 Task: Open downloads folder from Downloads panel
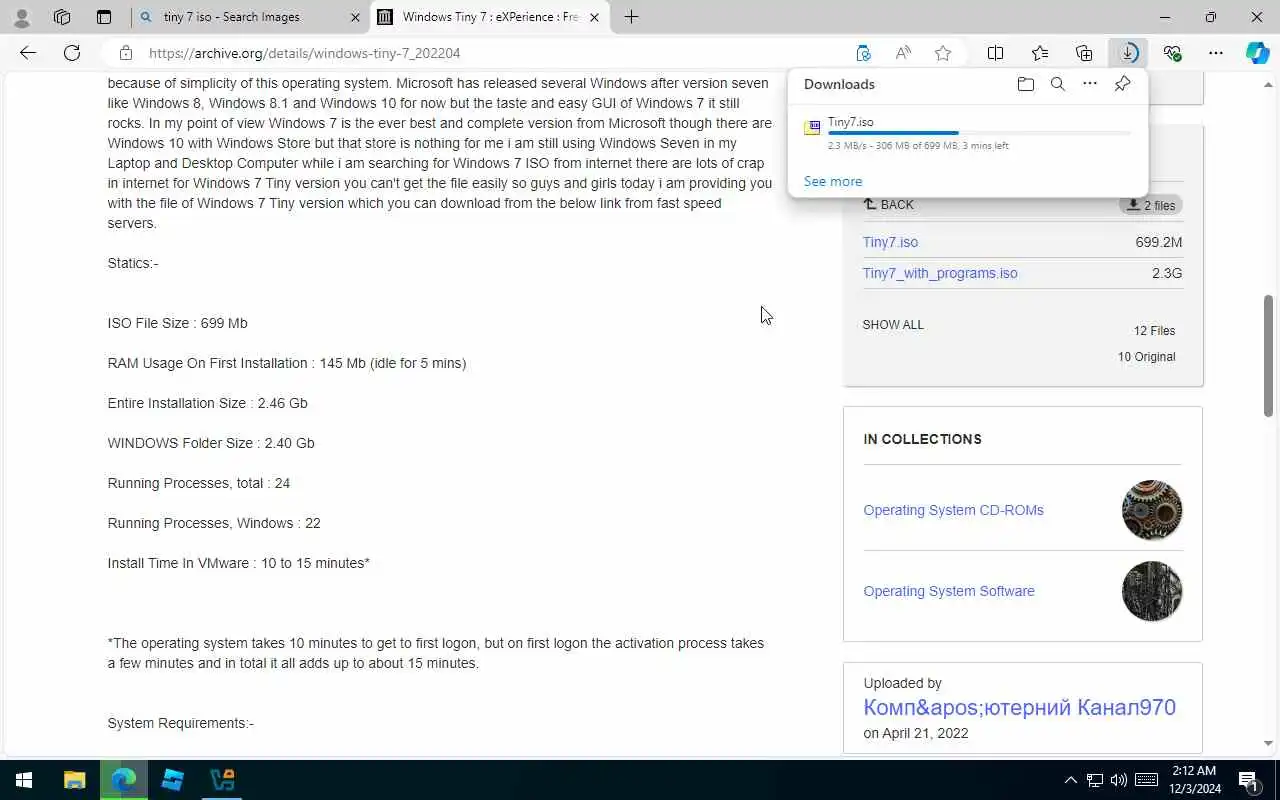1025,84
